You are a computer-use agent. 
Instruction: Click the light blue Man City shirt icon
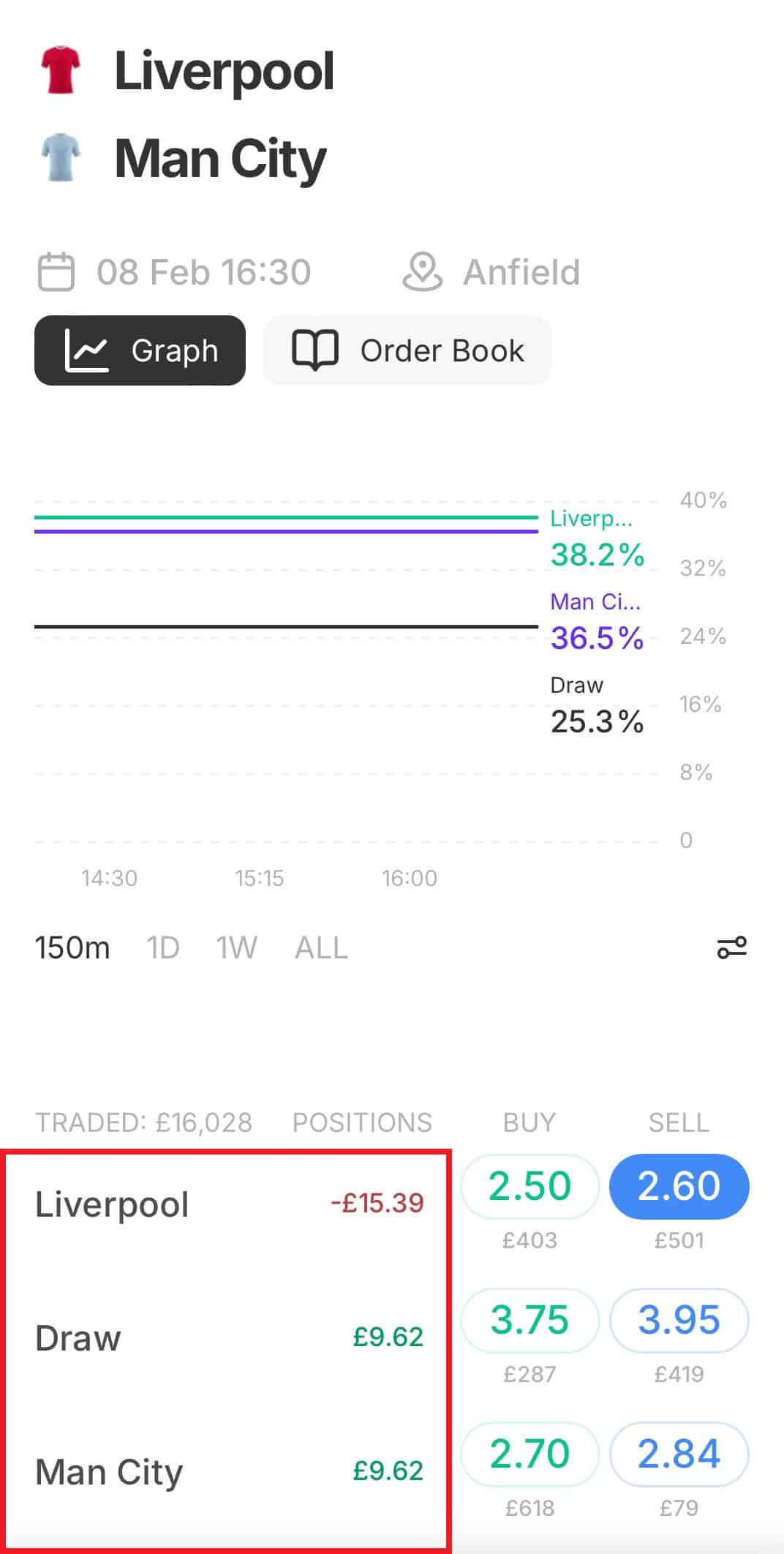click(60, 157)
